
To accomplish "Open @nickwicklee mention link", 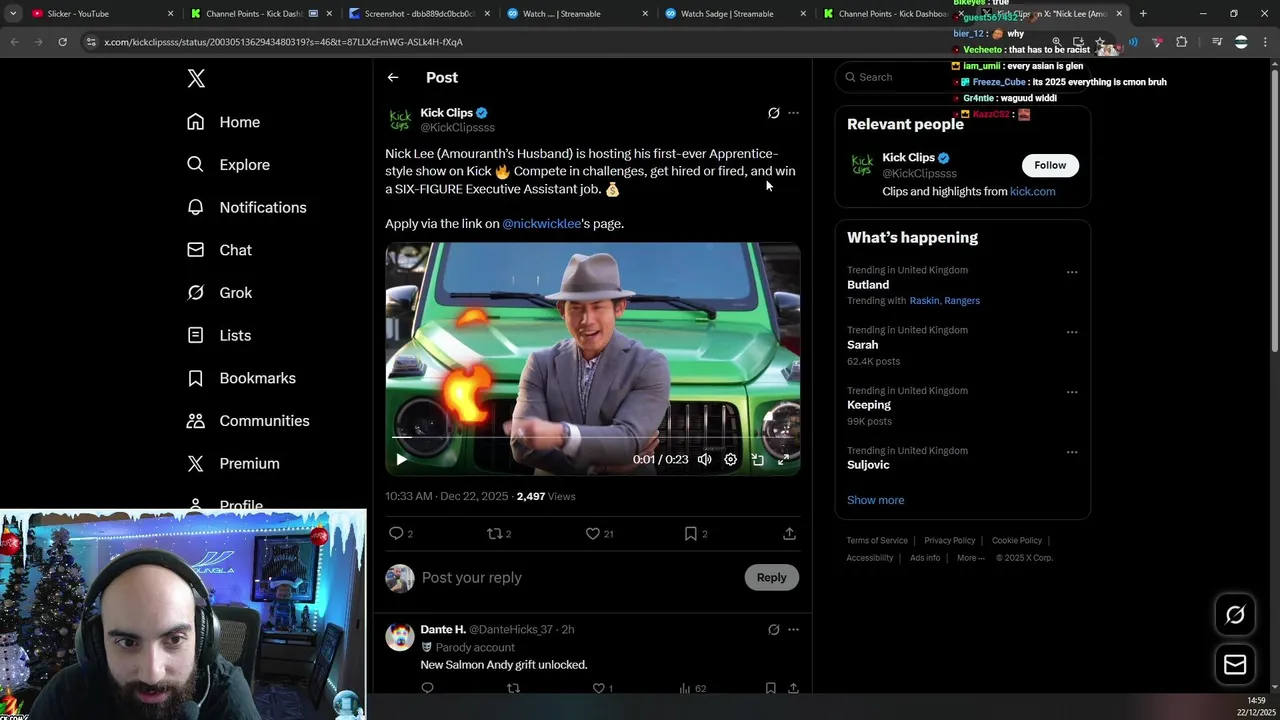I will (x=541, y=224).
